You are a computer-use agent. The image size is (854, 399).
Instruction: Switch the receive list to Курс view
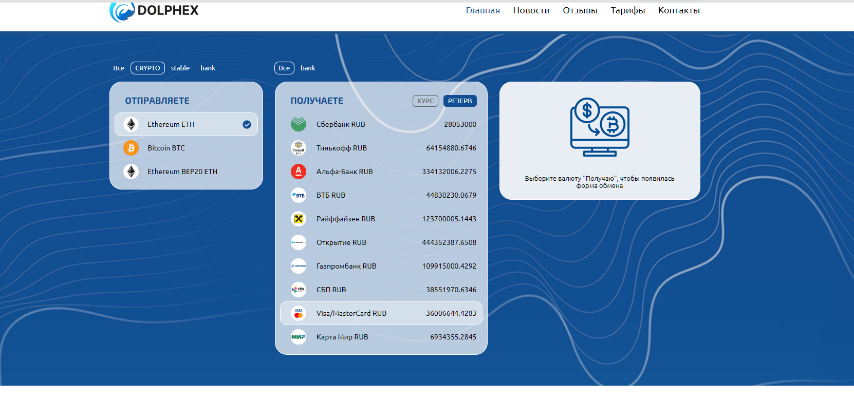(x=425, y=101)
